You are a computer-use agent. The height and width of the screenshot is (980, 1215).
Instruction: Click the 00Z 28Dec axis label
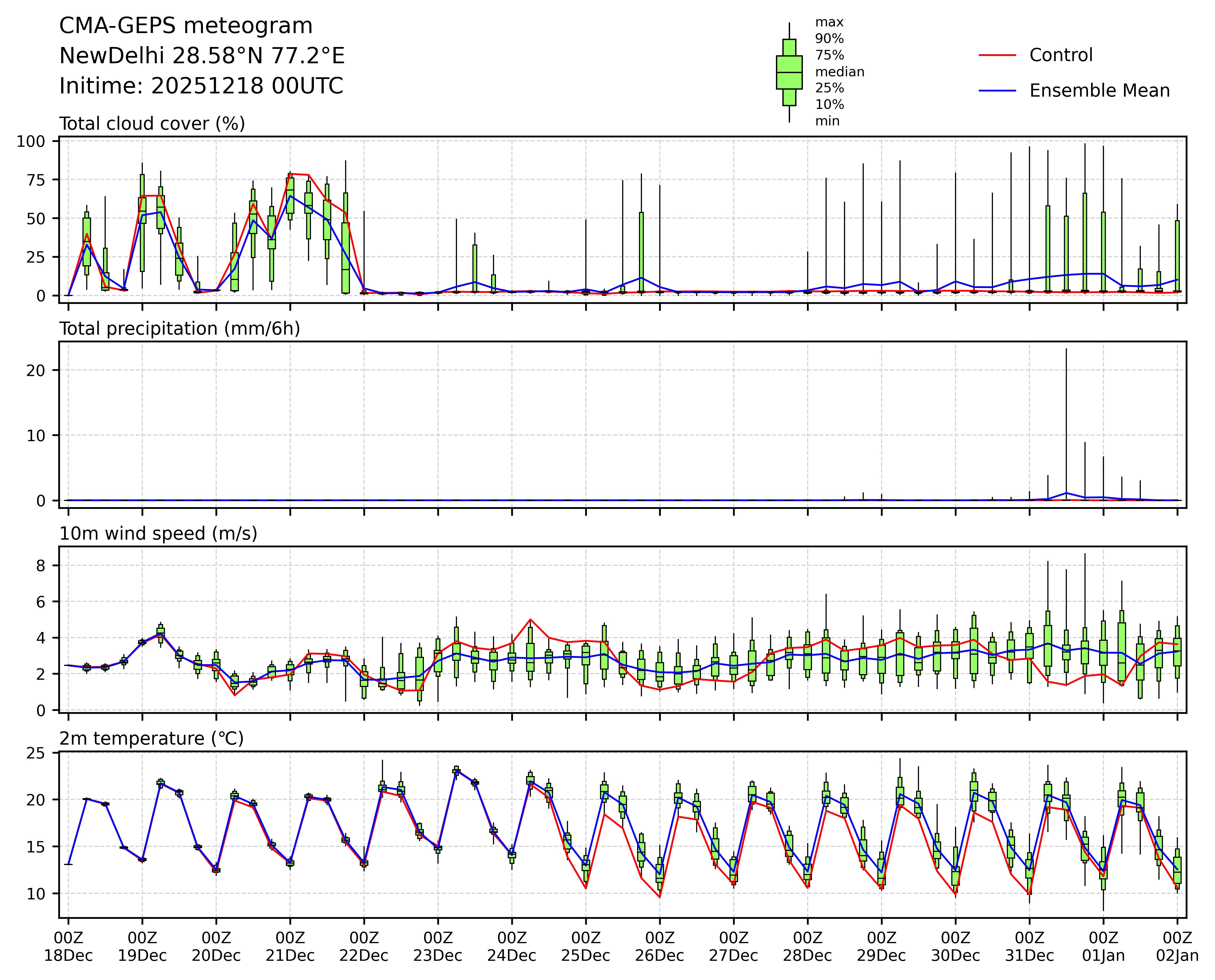click(807, 947)
